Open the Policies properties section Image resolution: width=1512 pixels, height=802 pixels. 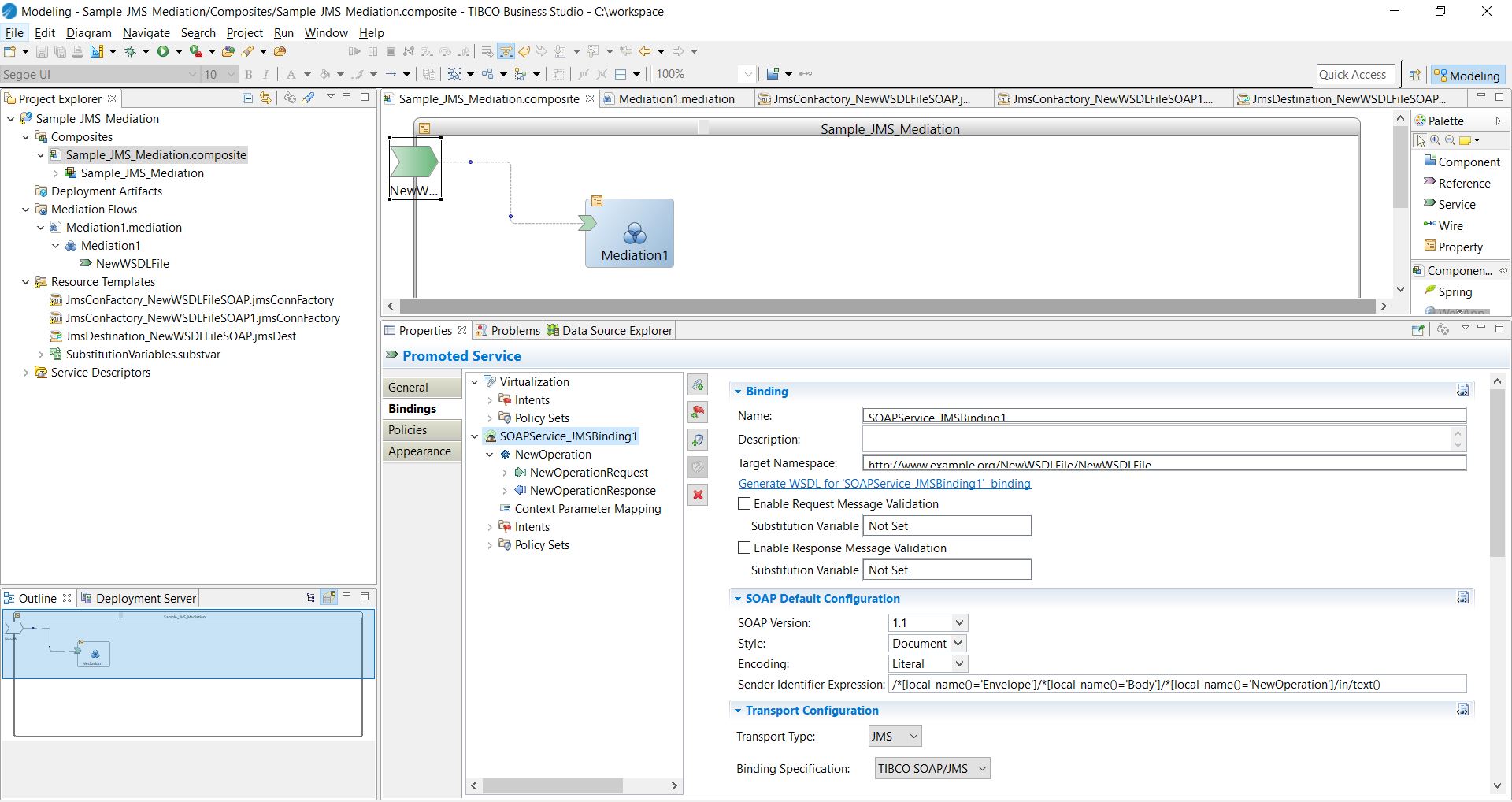point(408,429)
